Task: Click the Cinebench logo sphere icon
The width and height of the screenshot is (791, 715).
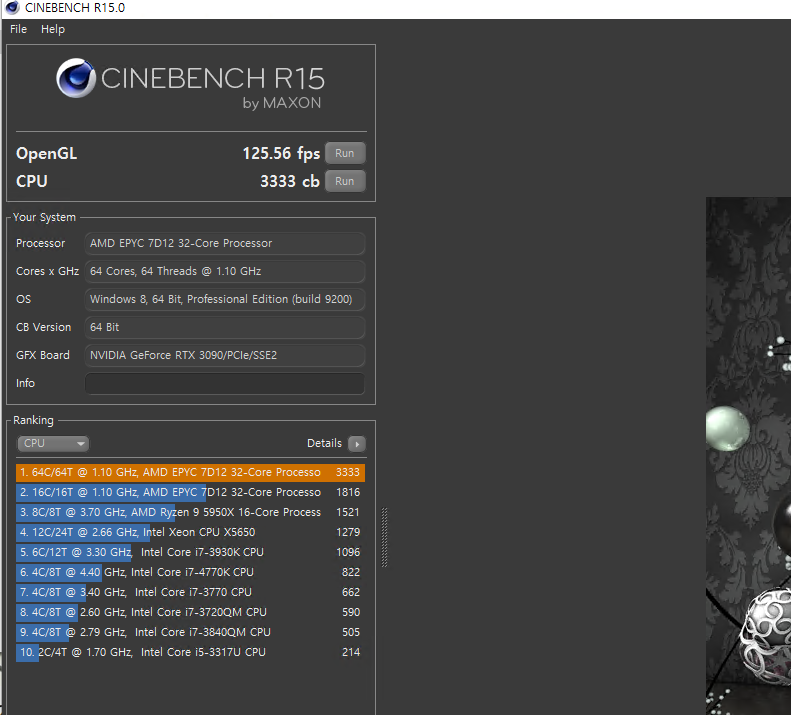Action: click(76, 78)
